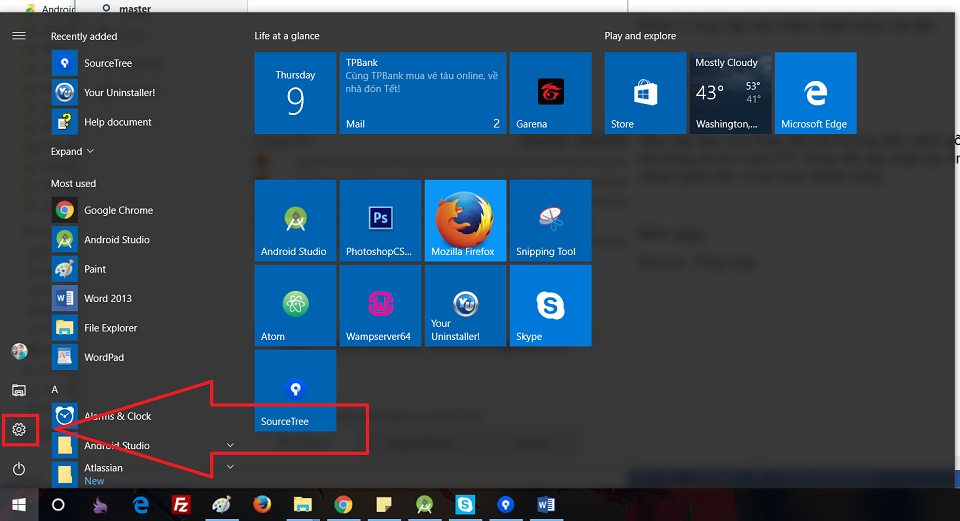Open the Wampserver64 tile
The height and width of the screenshot is (521, 960).
380,305
